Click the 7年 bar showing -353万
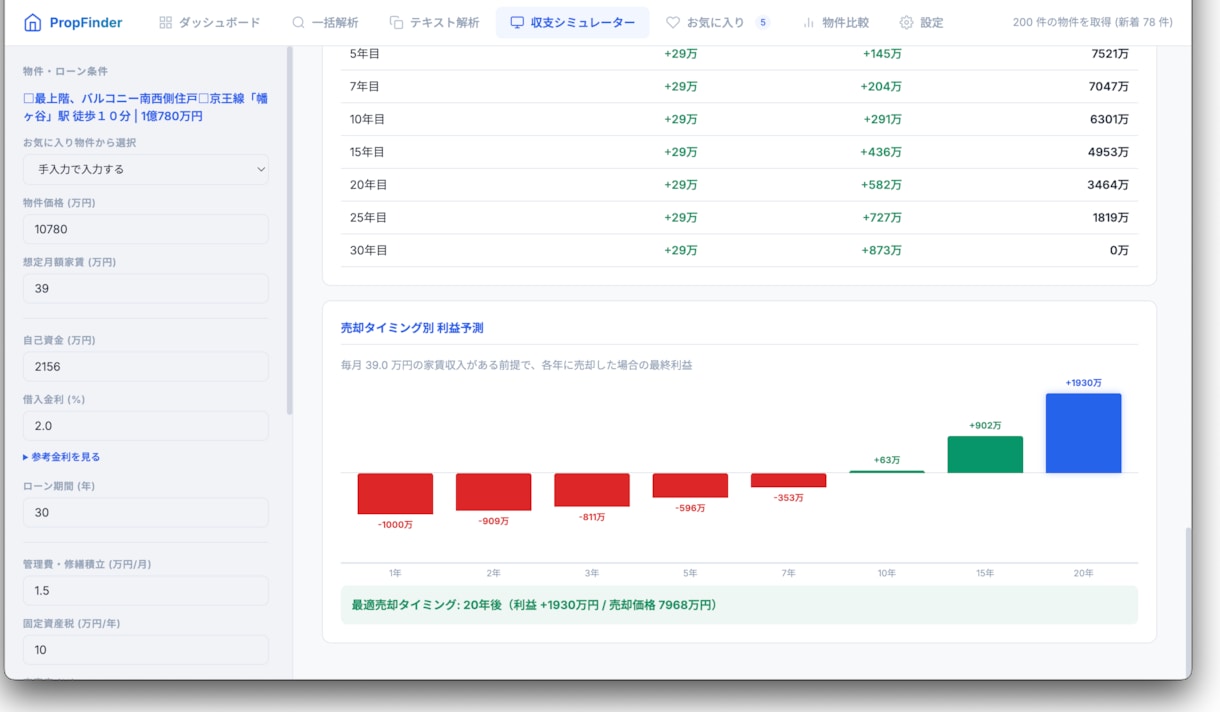The height and width of the screenshot is (712, 1220). pos(788,480)
